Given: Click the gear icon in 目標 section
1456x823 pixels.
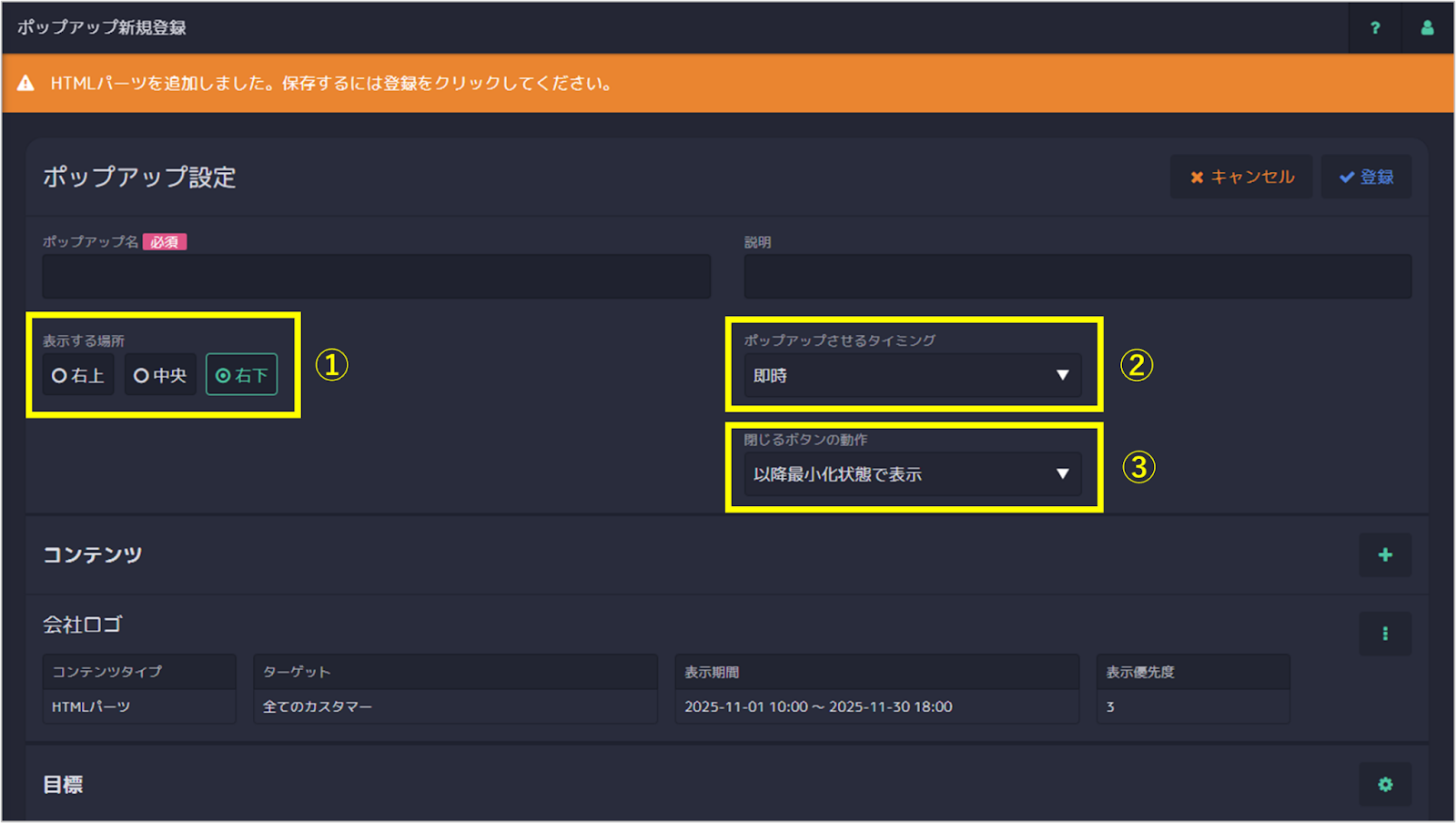Looking at the screenshot, I should pos(1385,784).
